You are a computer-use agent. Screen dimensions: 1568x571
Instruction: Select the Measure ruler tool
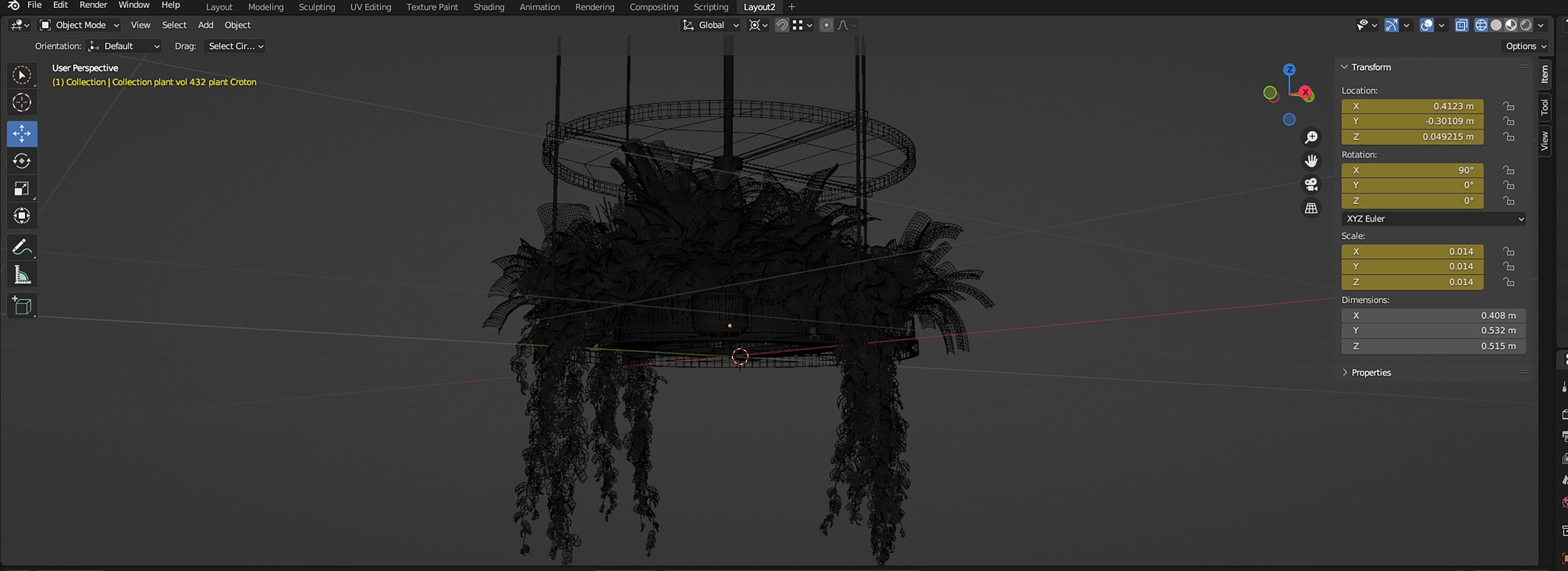pos(22,275)
